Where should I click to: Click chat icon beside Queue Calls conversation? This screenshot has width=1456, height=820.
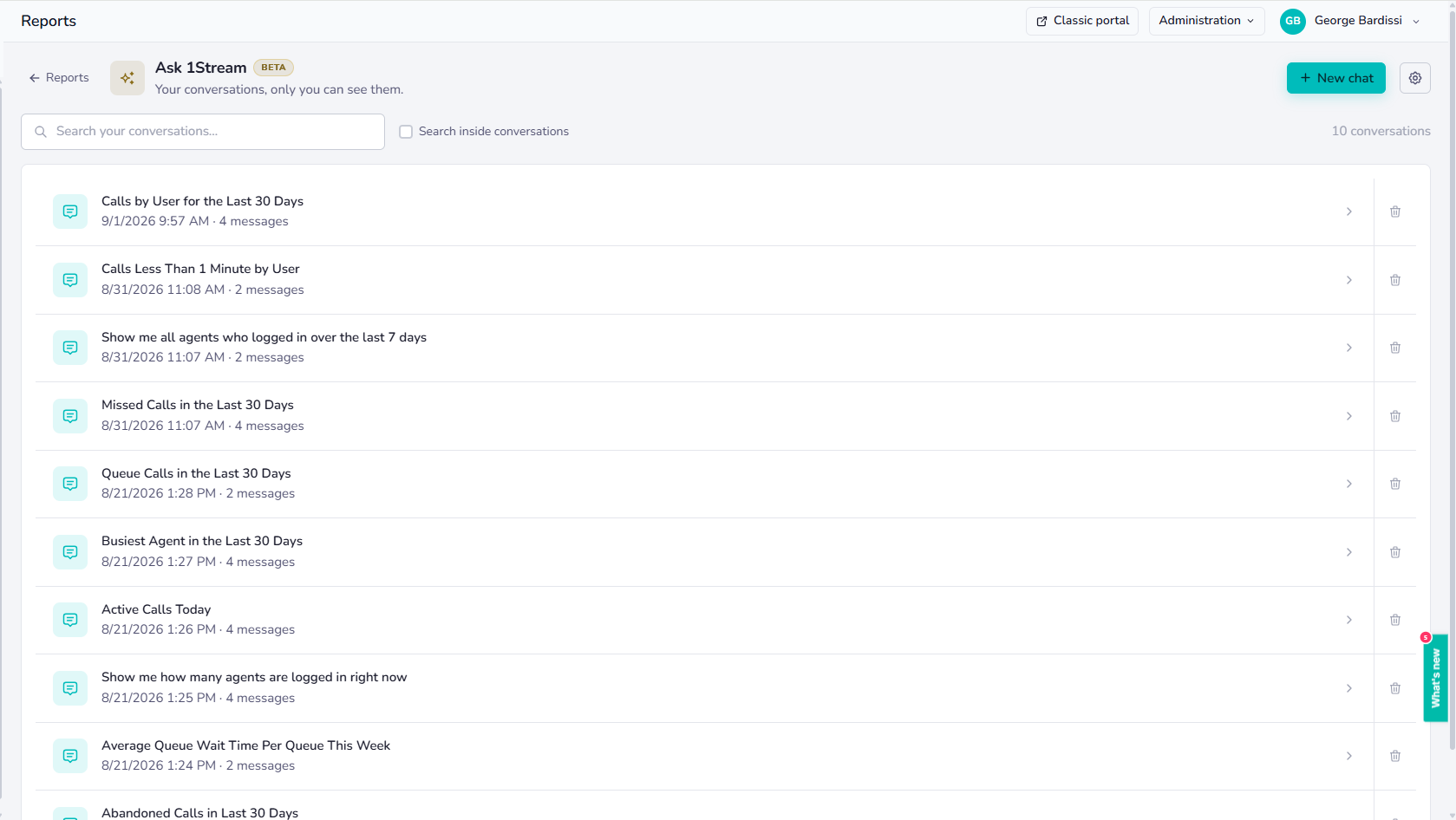pos(70,484)
